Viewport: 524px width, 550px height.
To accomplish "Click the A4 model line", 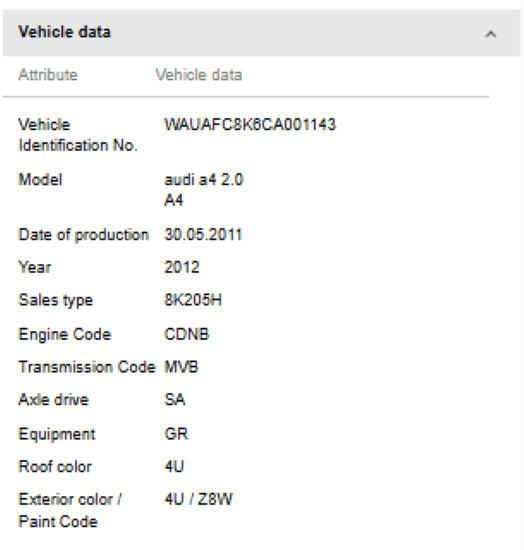I will point(174,200).
